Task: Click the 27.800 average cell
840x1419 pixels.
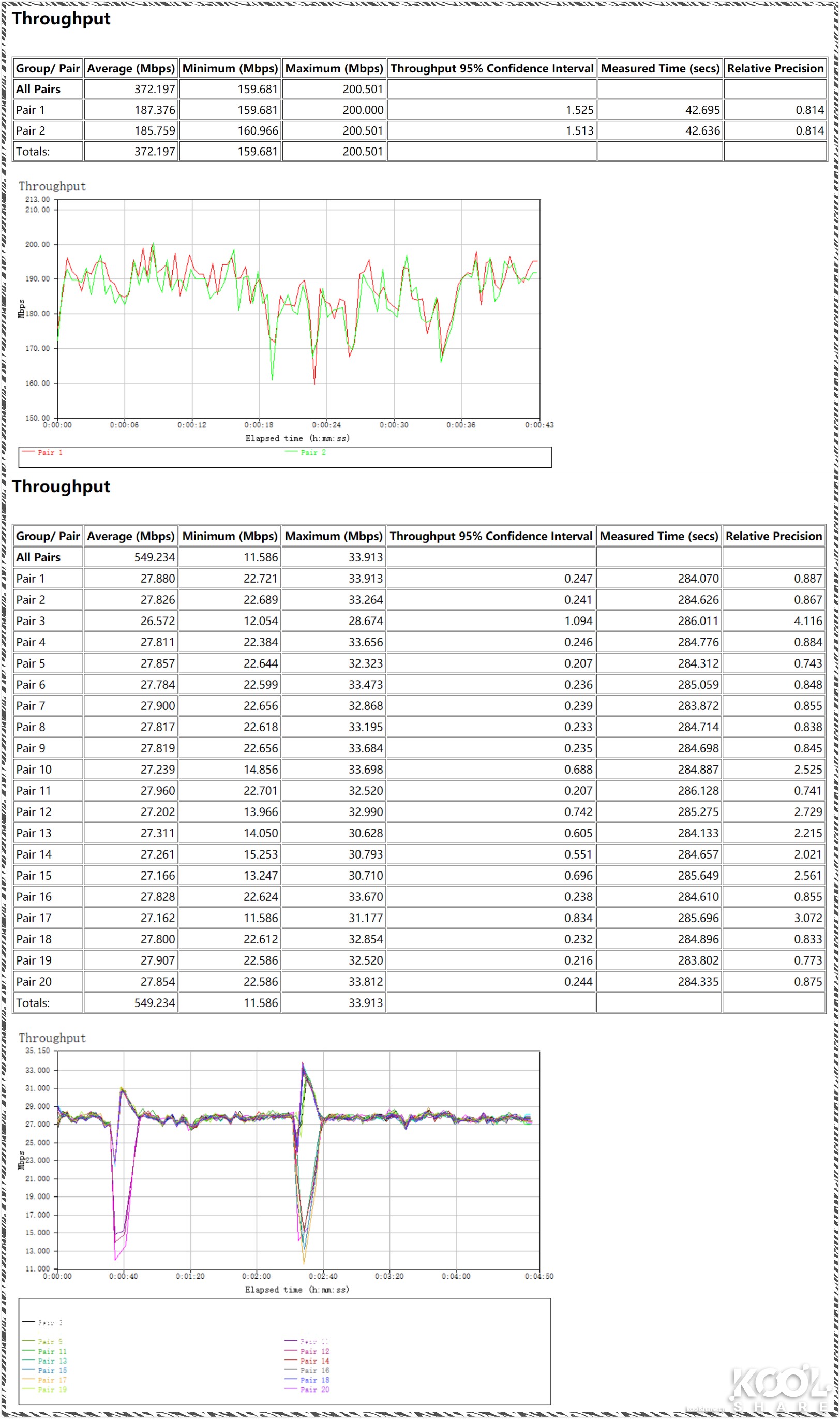Action: [131, 940]
